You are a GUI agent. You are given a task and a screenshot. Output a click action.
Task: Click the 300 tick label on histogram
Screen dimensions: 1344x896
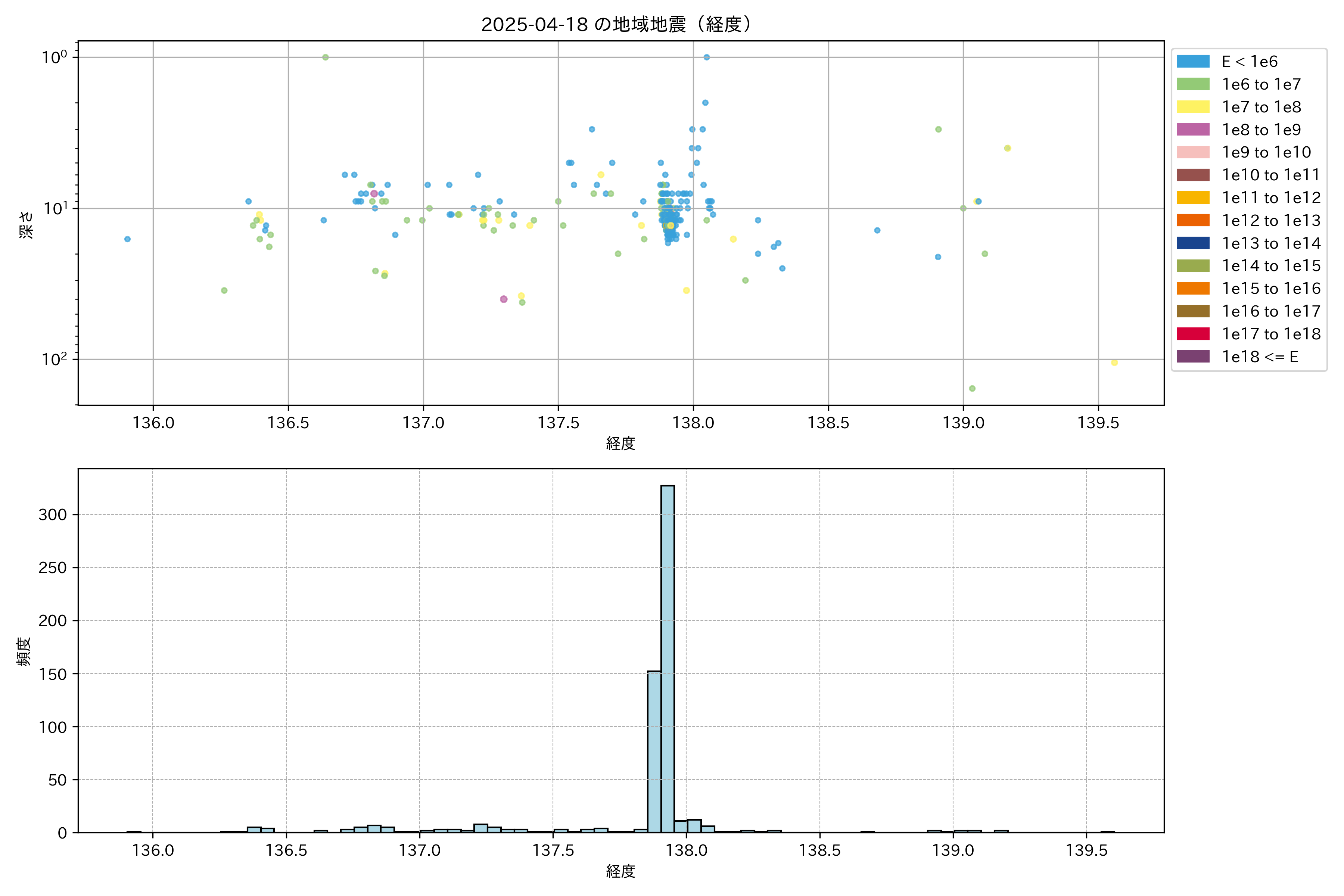point(53,514)
